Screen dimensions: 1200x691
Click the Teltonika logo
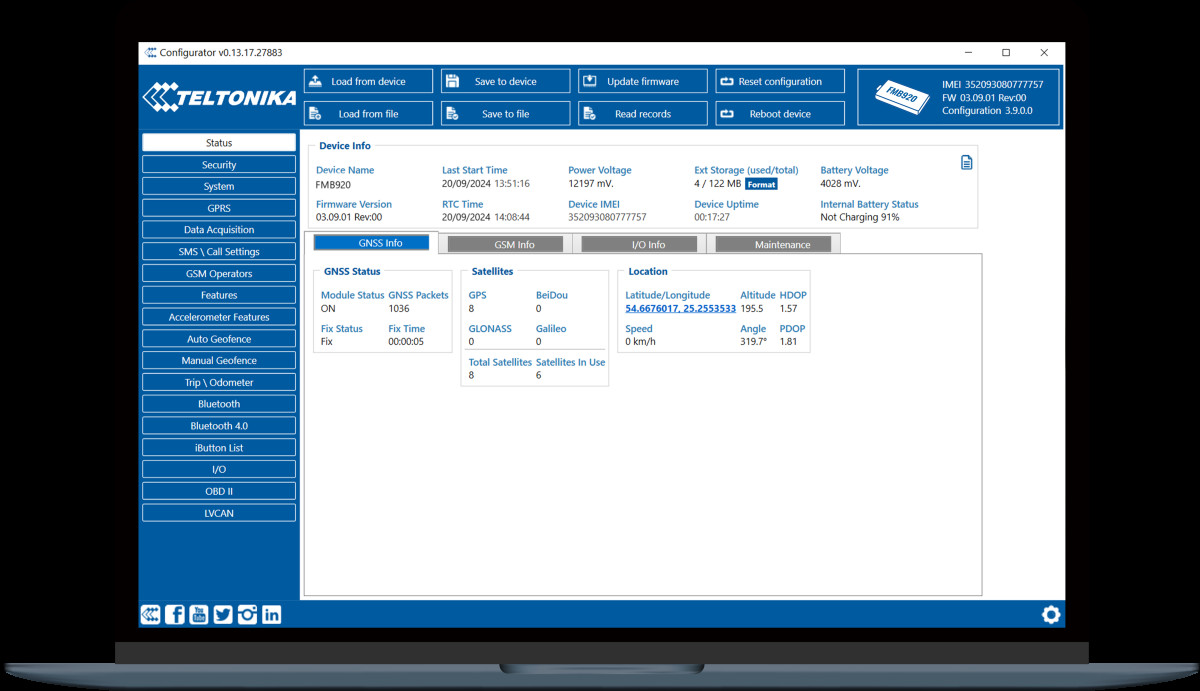pos(219,97)
